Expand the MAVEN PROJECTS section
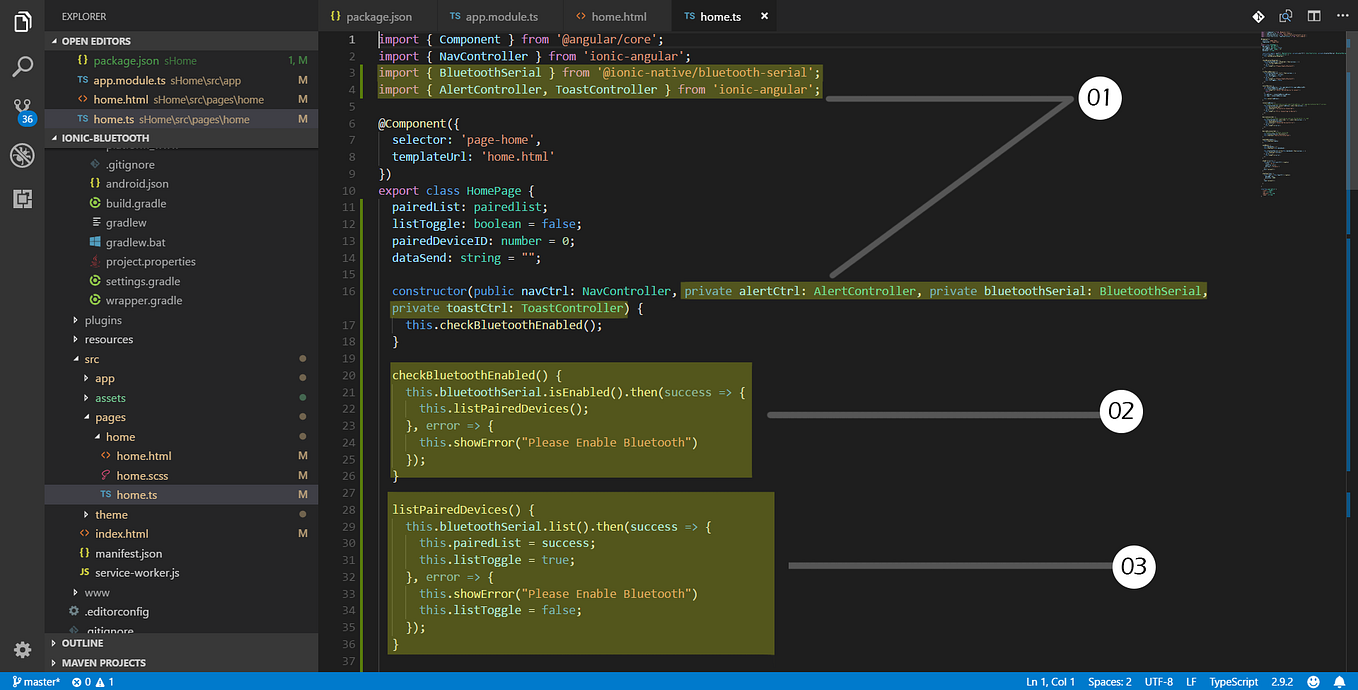This screenshot has width=1358, height=690. [103, 662]
